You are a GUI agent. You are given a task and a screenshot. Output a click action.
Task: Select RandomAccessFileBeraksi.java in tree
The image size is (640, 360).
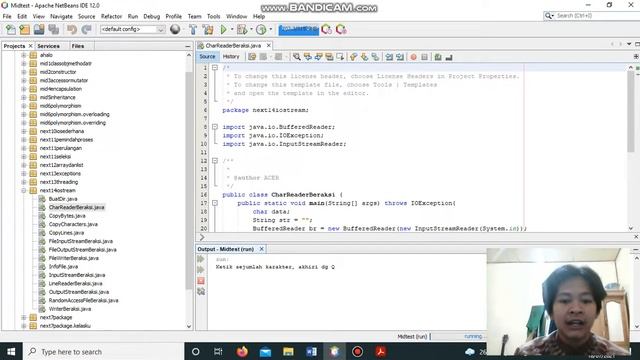83,300
